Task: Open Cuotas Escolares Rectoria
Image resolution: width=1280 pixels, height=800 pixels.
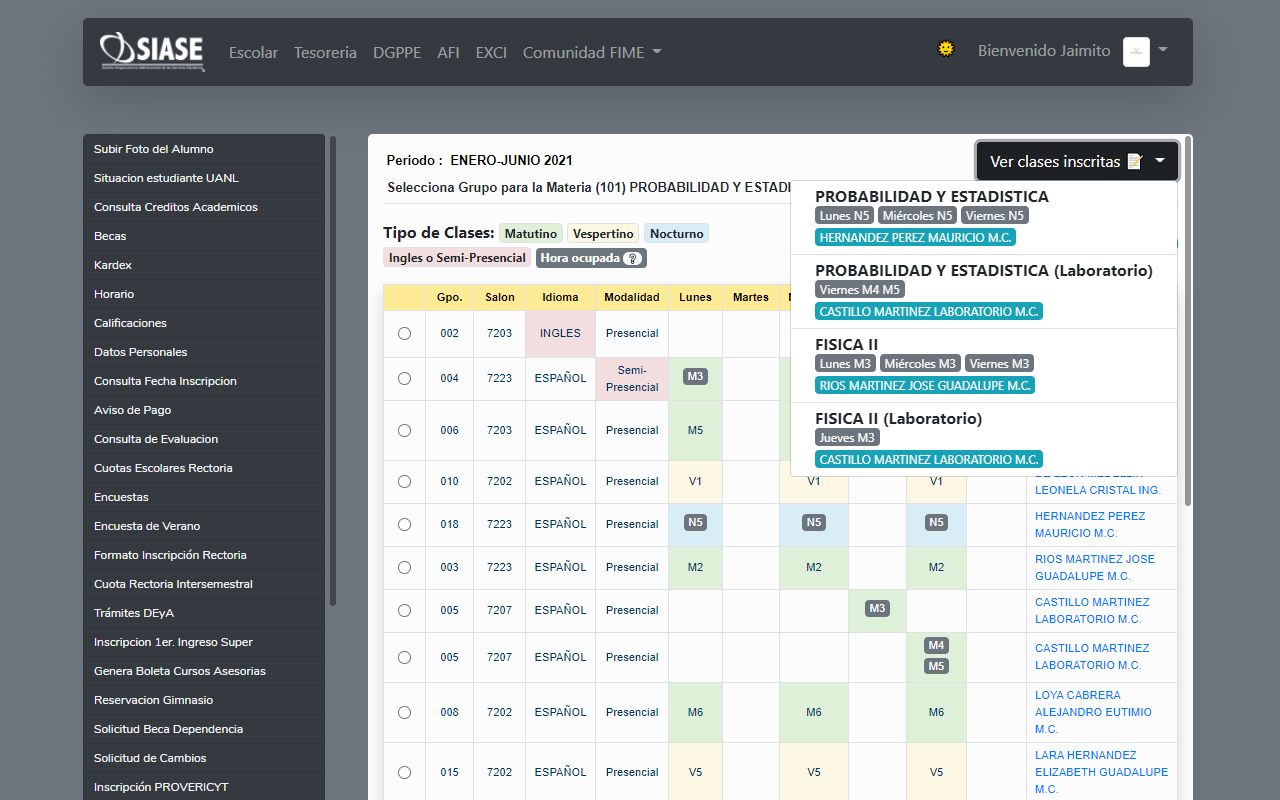Action: pos(204,468)
